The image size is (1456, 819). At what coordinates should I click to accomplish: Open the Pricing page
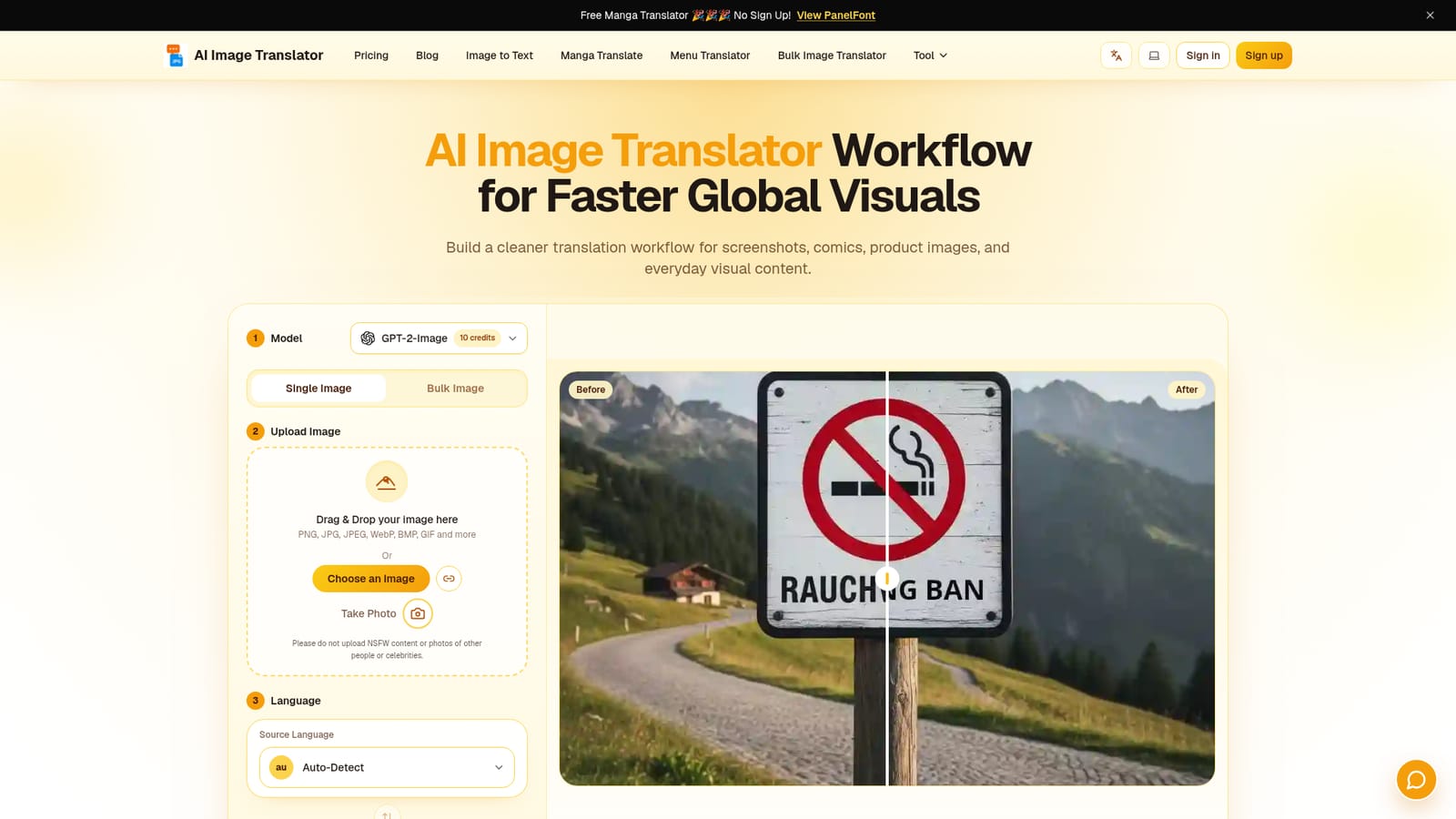[x=371, y=56]
